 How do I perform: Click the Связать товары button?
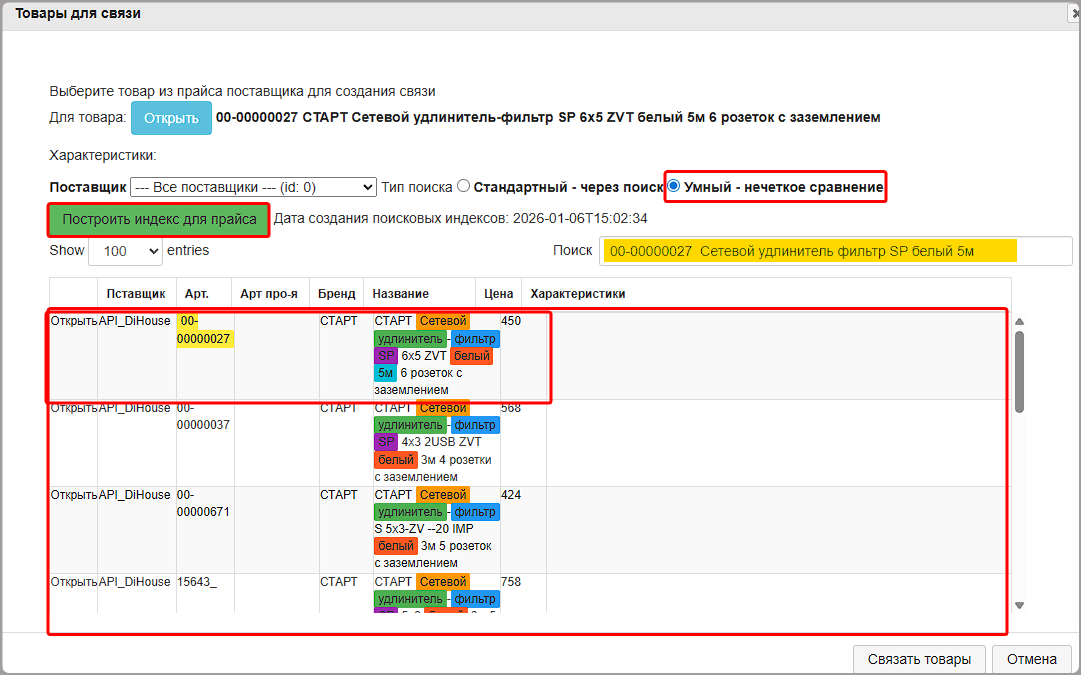tap(919, 659)
